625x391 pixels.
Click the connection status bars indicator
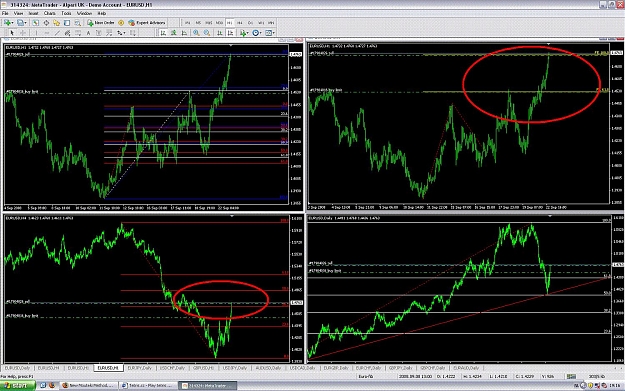click(572, 376)
